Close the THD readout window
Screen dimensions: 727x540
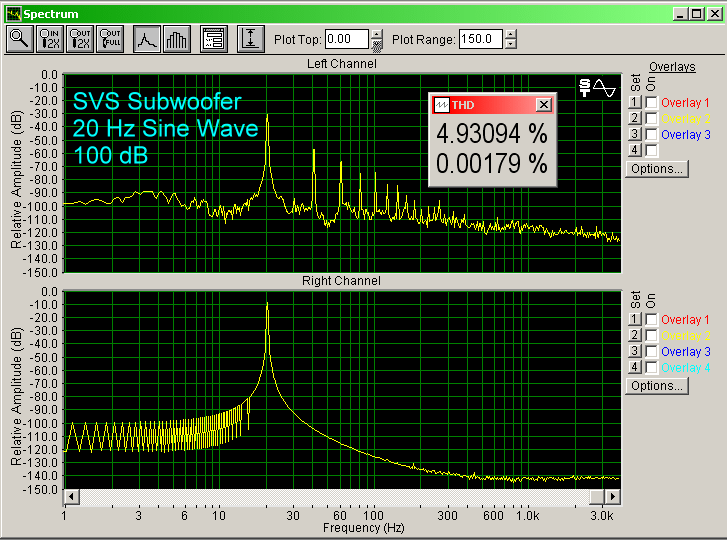point(543,105)
